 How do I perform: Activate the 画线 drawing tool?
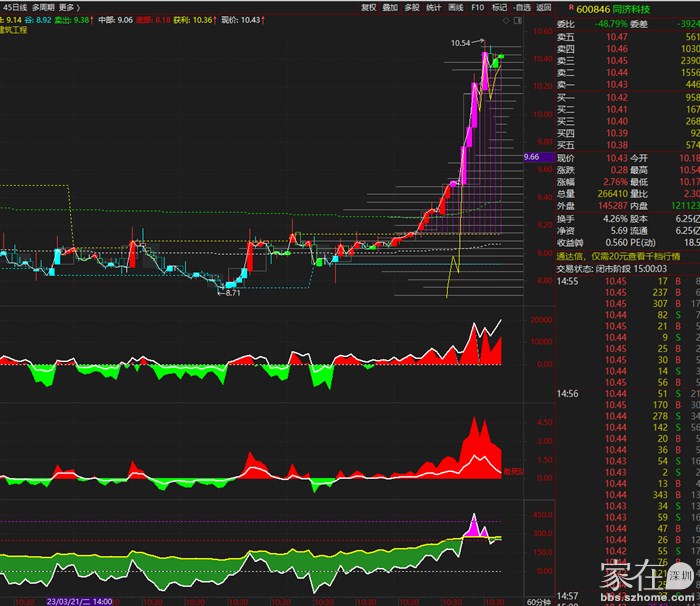456,7
